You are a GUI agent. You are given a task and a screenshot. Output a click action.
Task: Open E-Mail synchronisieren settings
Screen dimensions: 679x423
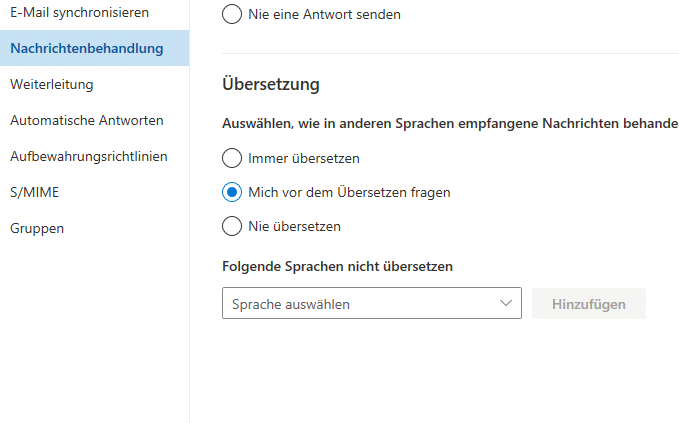pyautogui.click(x=79, y=12)
